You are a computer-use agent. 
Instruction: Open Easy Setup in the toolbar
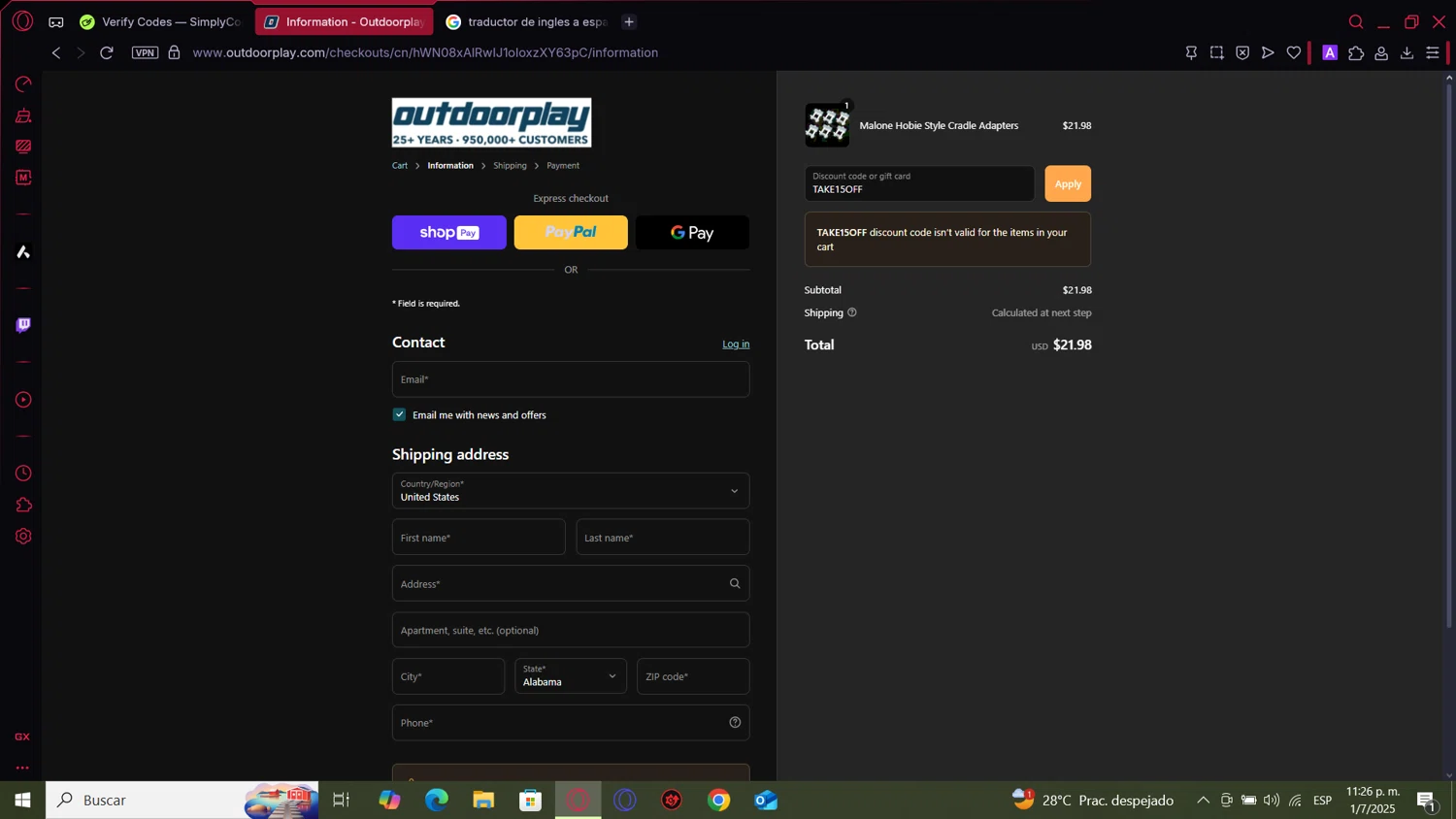coord(1433,53)
